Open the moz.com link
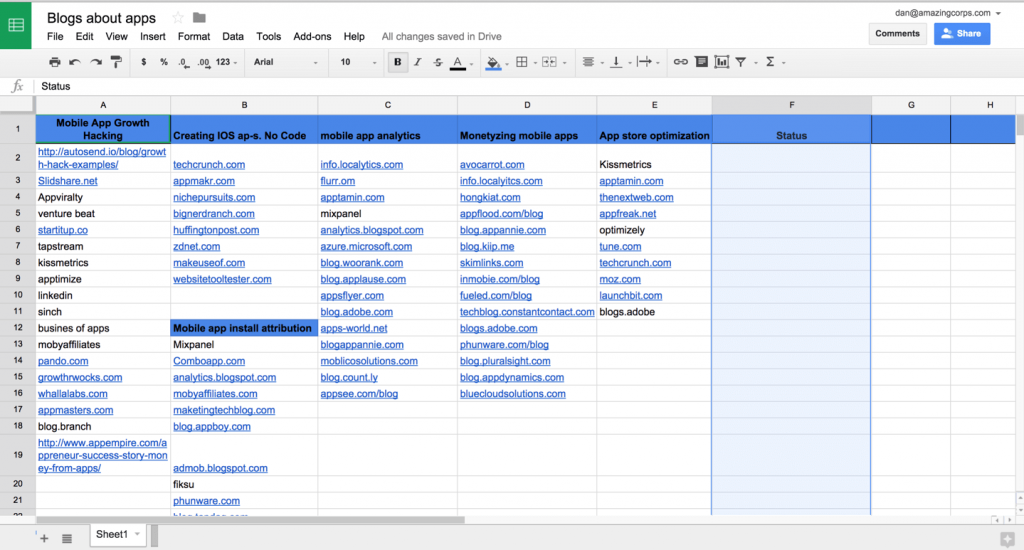The height and width of the screenshot is (550, 1024). tap(620, 279)
